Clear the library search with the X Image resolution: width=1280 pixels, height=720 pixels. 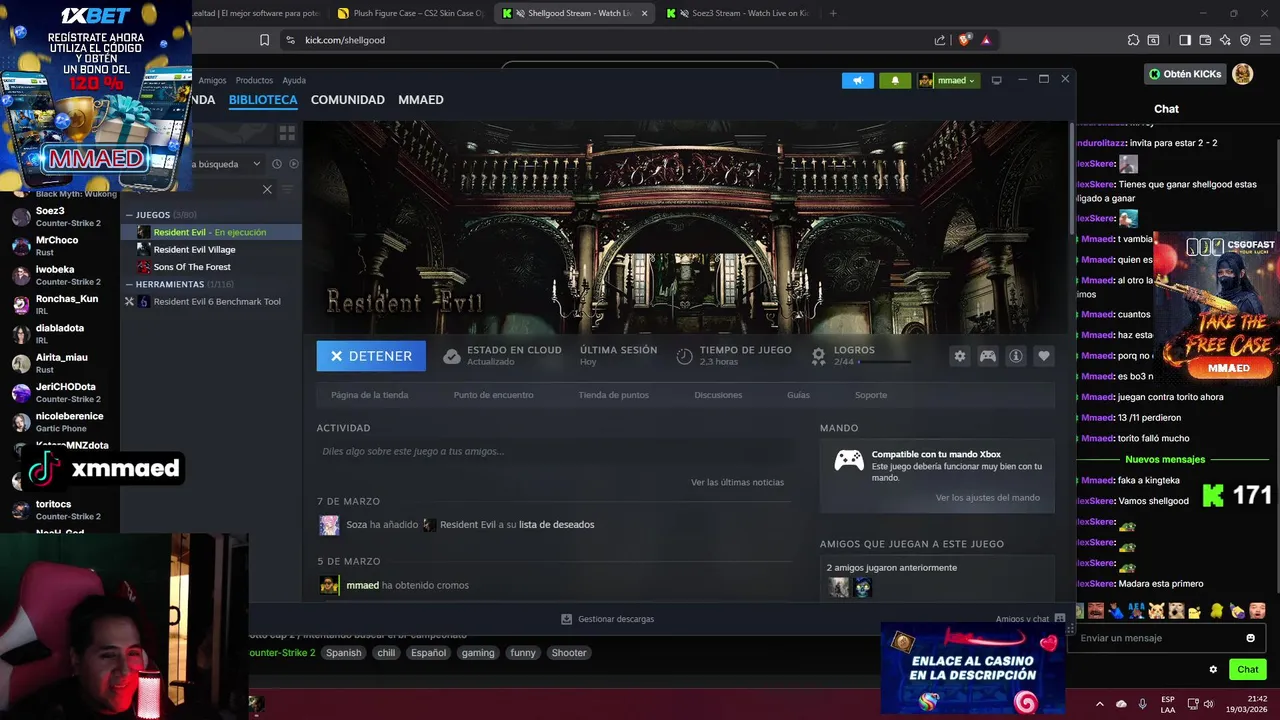[267, 189]
